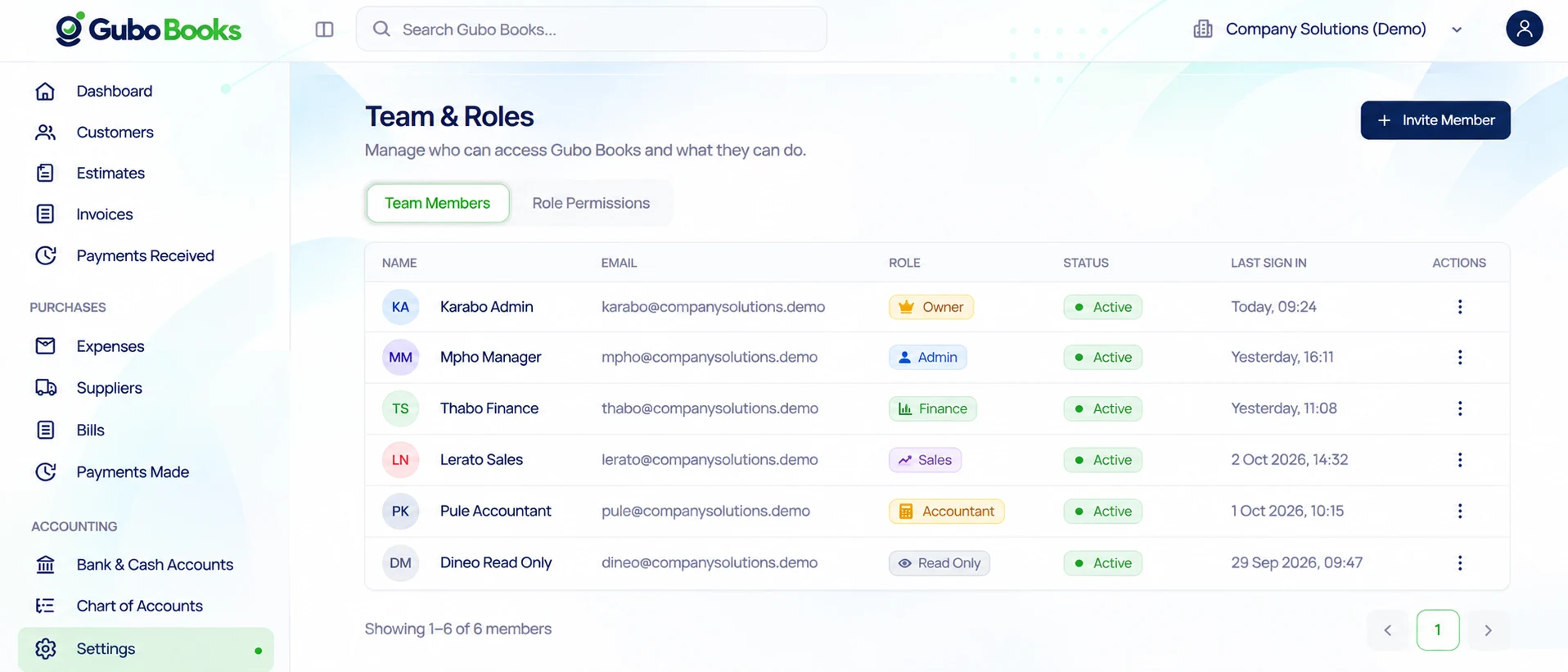Click the Invite Member button

pos(1435,120)
